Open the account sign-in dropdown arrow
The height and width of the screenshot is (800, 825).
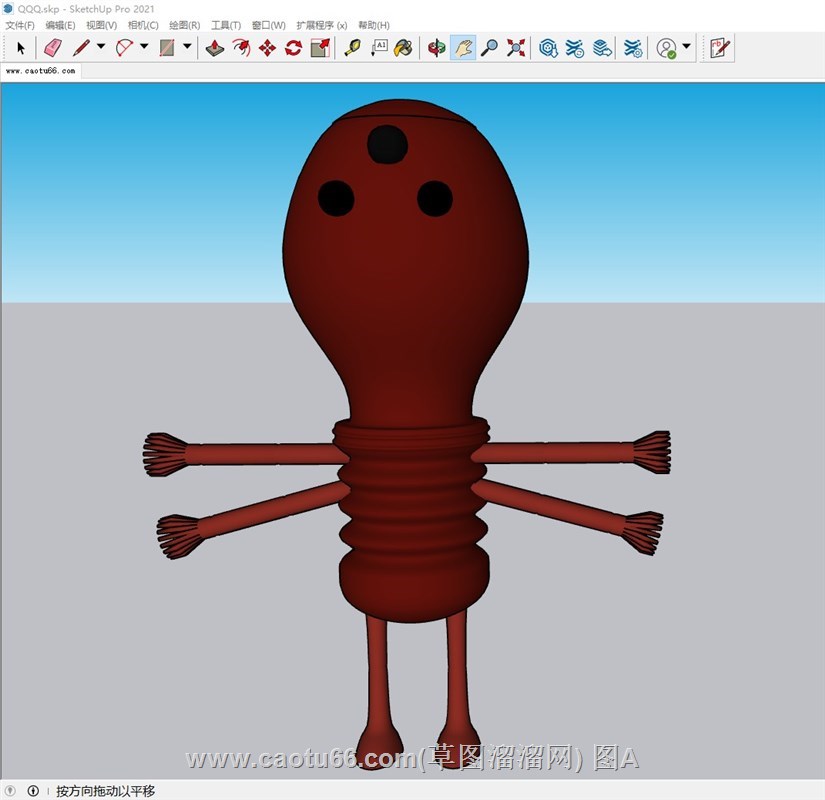pos(686,47)
